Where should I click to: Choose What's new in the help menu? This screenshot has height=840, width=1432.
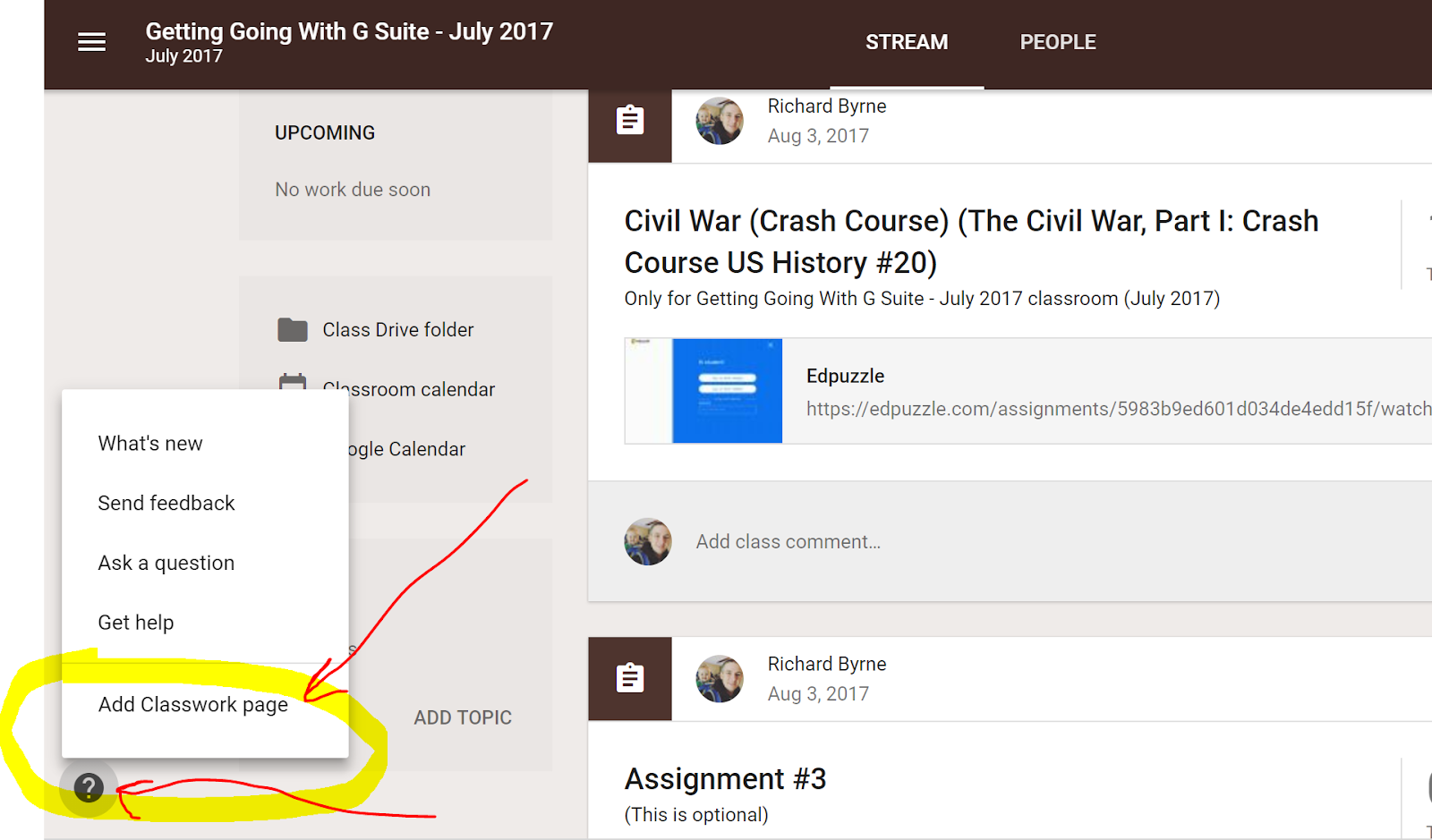point(149,443)
